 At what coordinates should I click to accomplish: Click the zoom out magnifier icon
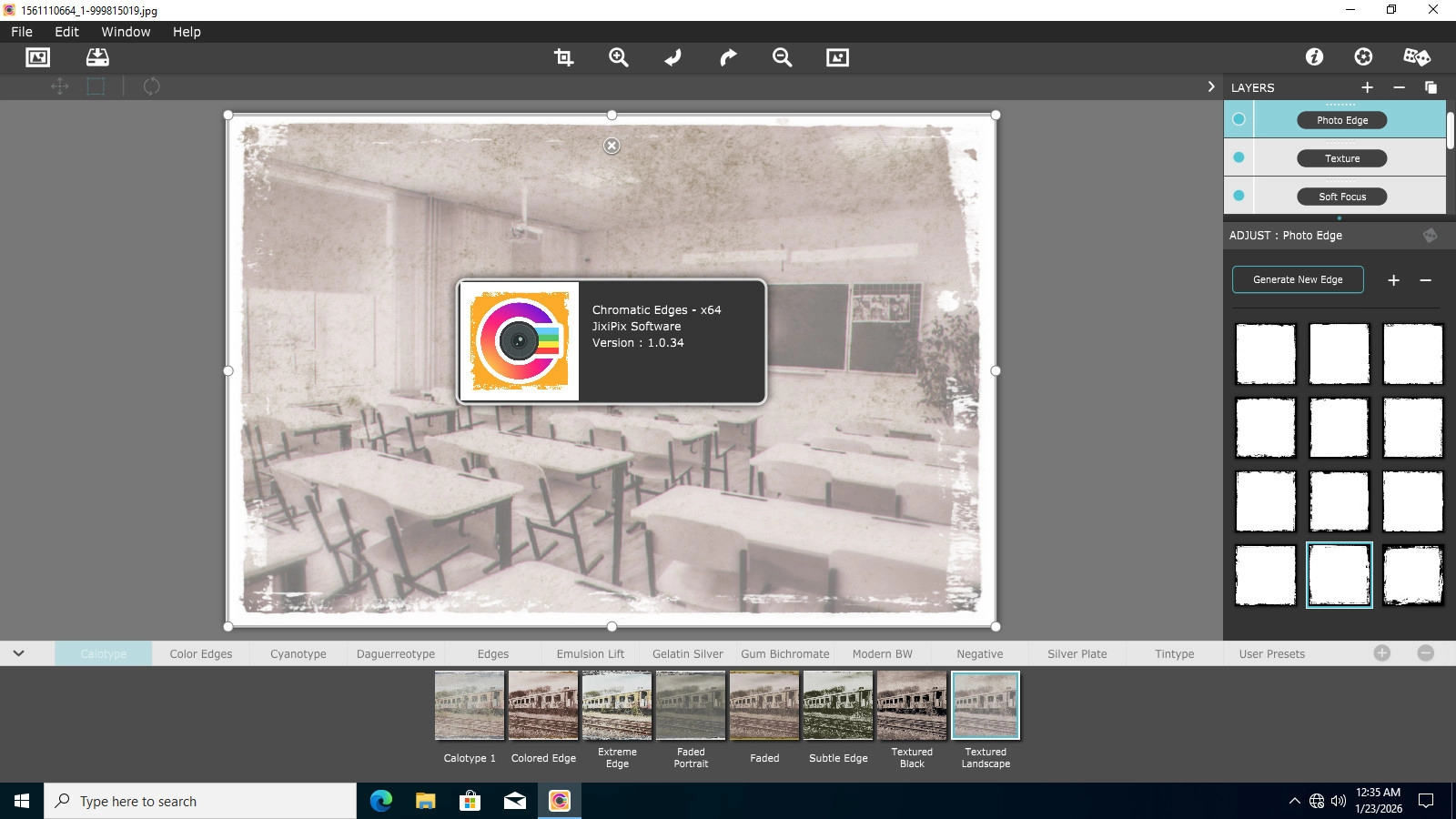[782, 57]
